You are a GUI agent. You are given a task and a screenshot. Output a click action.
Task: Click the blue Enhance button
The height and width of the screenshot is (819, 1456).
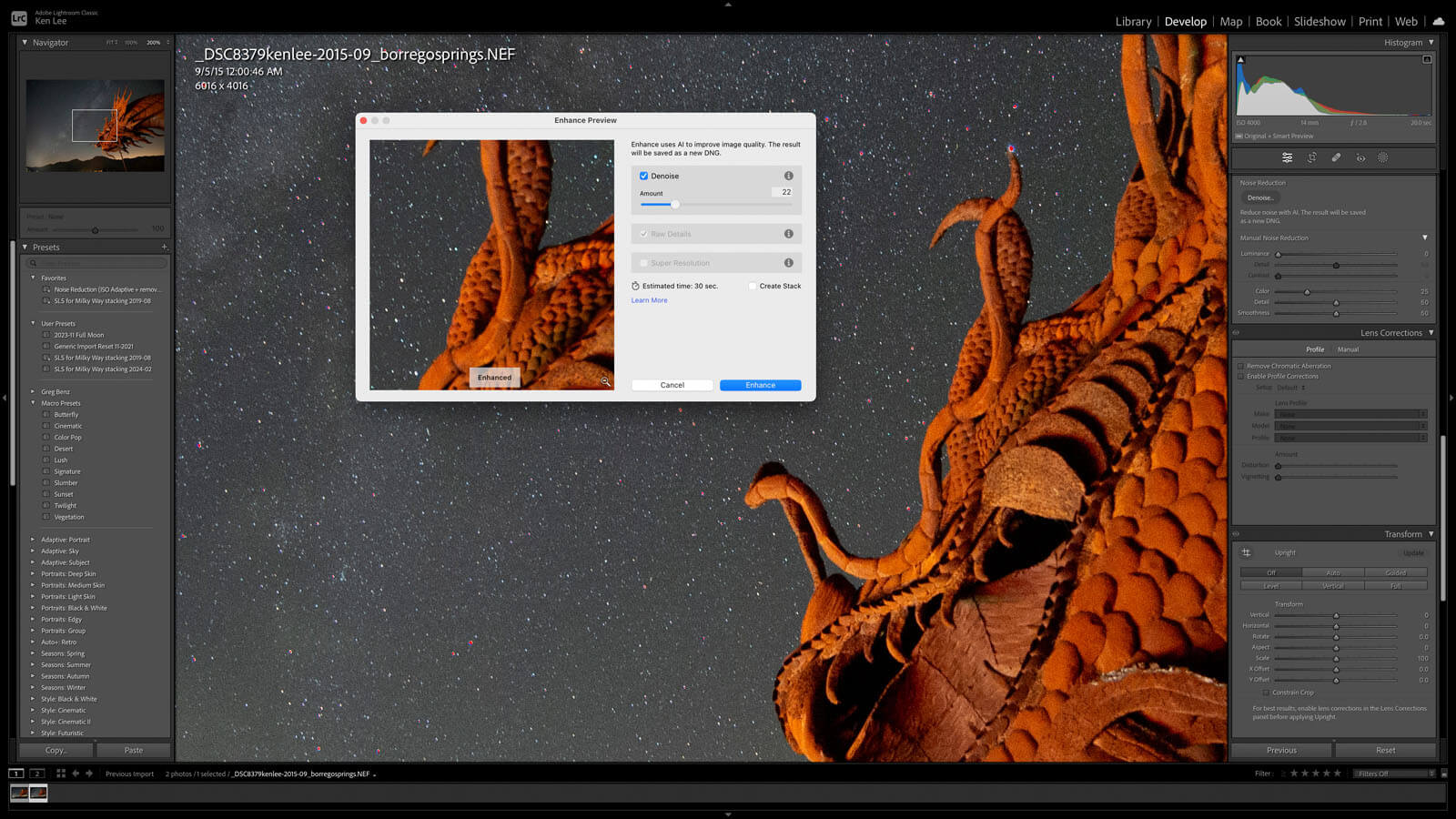pyautogui.click(x=760, y=385)
